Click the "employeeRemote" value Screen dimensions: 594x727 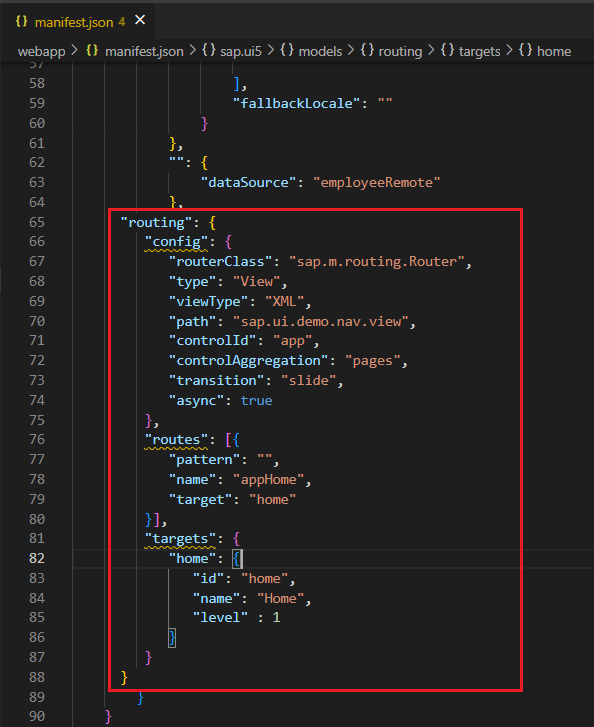[x=376, y=183]
